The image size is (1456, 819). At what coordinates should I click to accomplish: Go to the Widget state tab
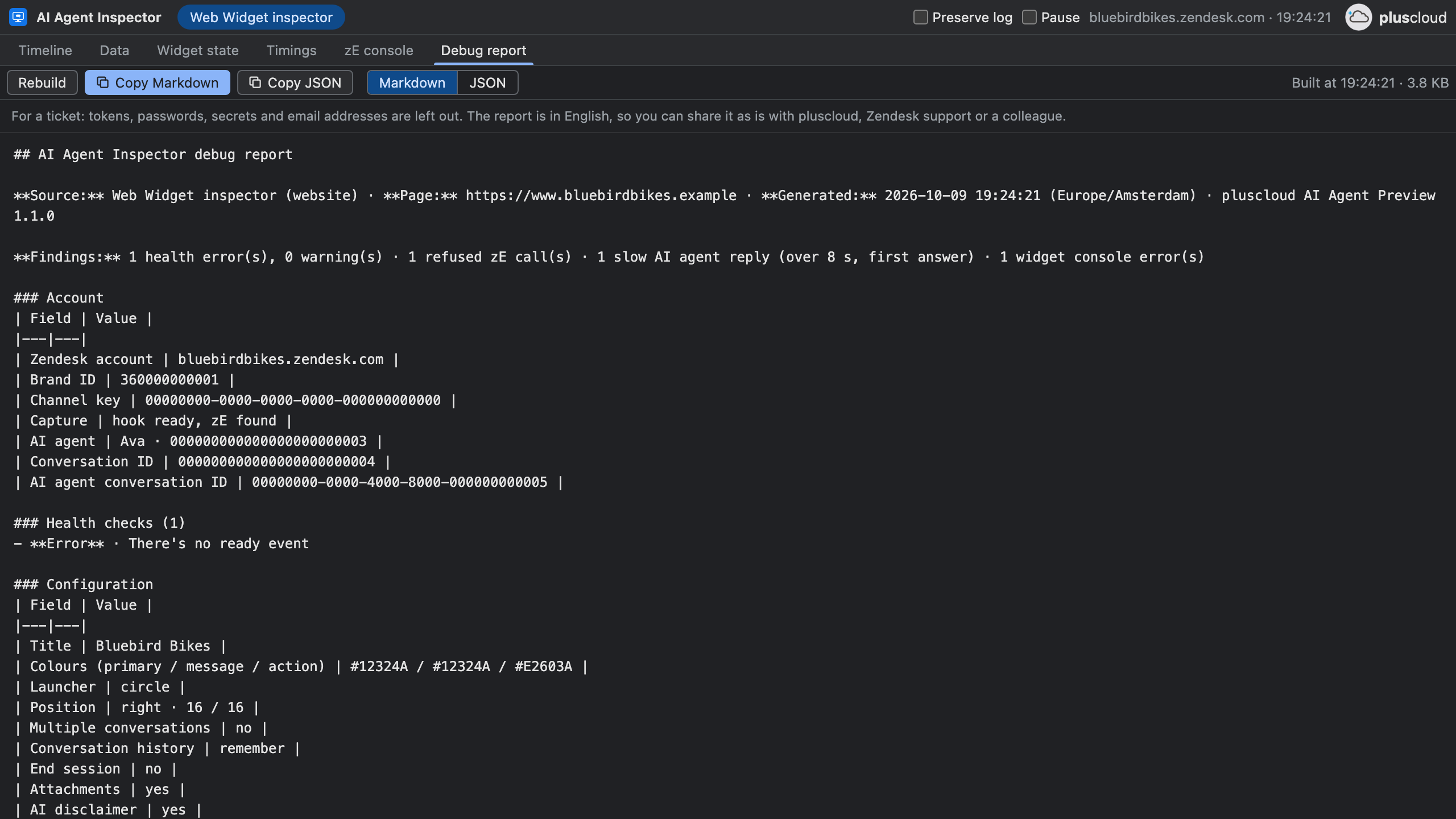pos(198,51)
